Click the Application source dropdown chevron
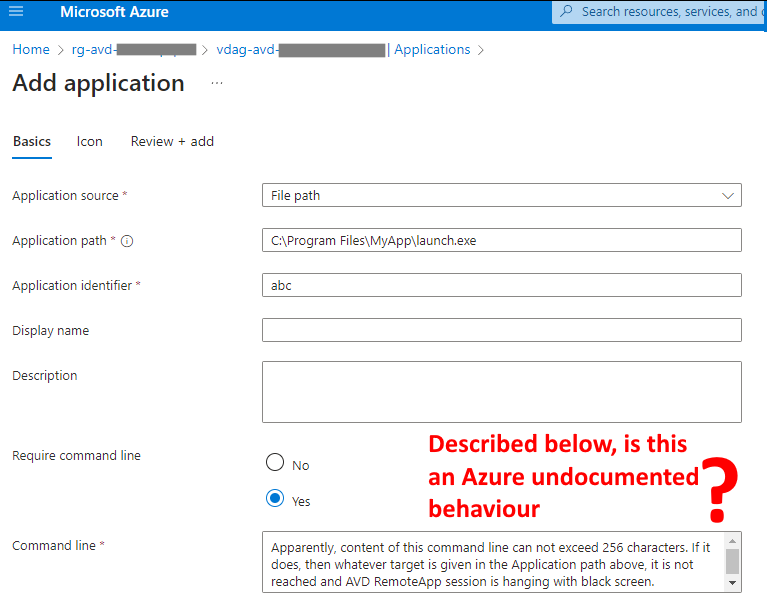This screenshot has width=767, height=603. [727, 196]
